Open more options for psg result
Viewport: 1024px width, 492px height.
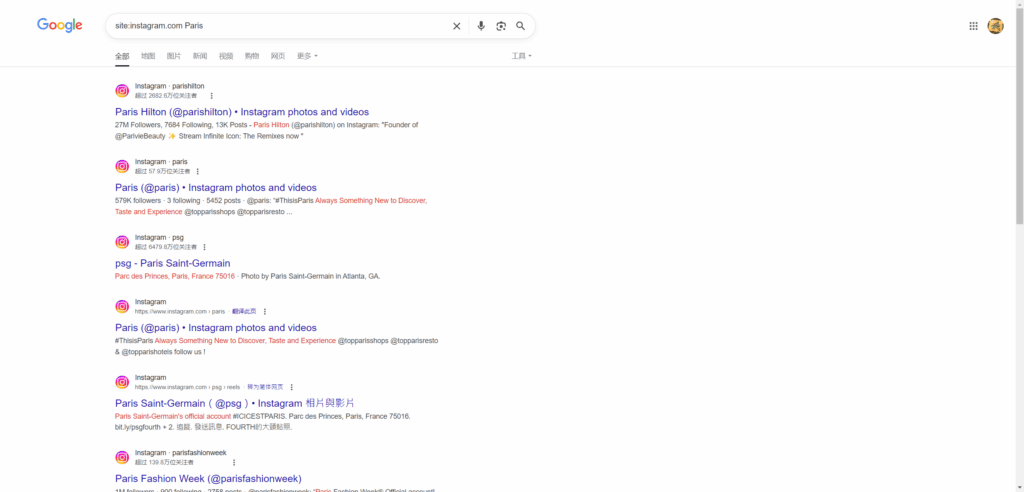click(204, 248)
